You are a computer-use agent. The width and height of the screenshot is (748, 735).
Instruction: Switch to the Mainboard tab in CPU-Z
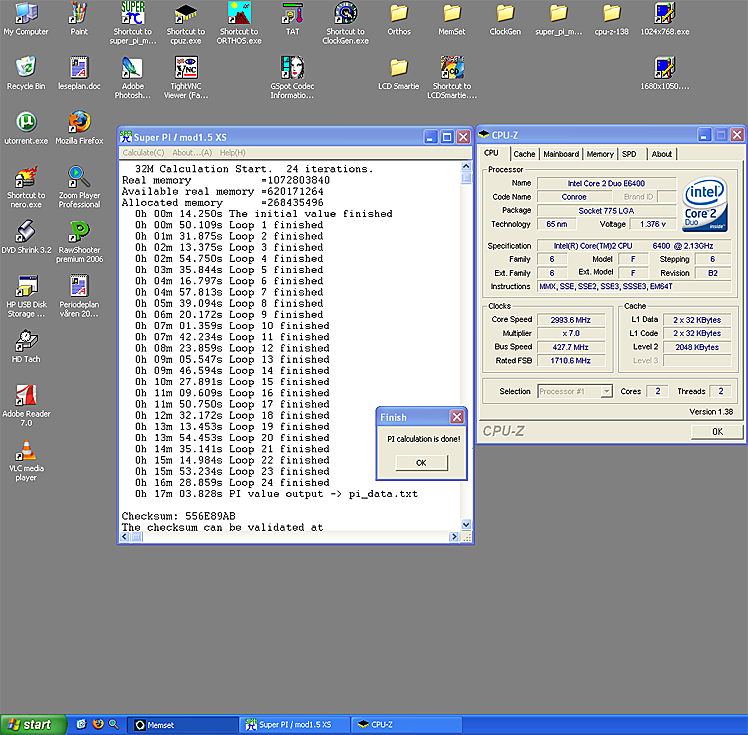pyautogui.click(x=561, y=154)
